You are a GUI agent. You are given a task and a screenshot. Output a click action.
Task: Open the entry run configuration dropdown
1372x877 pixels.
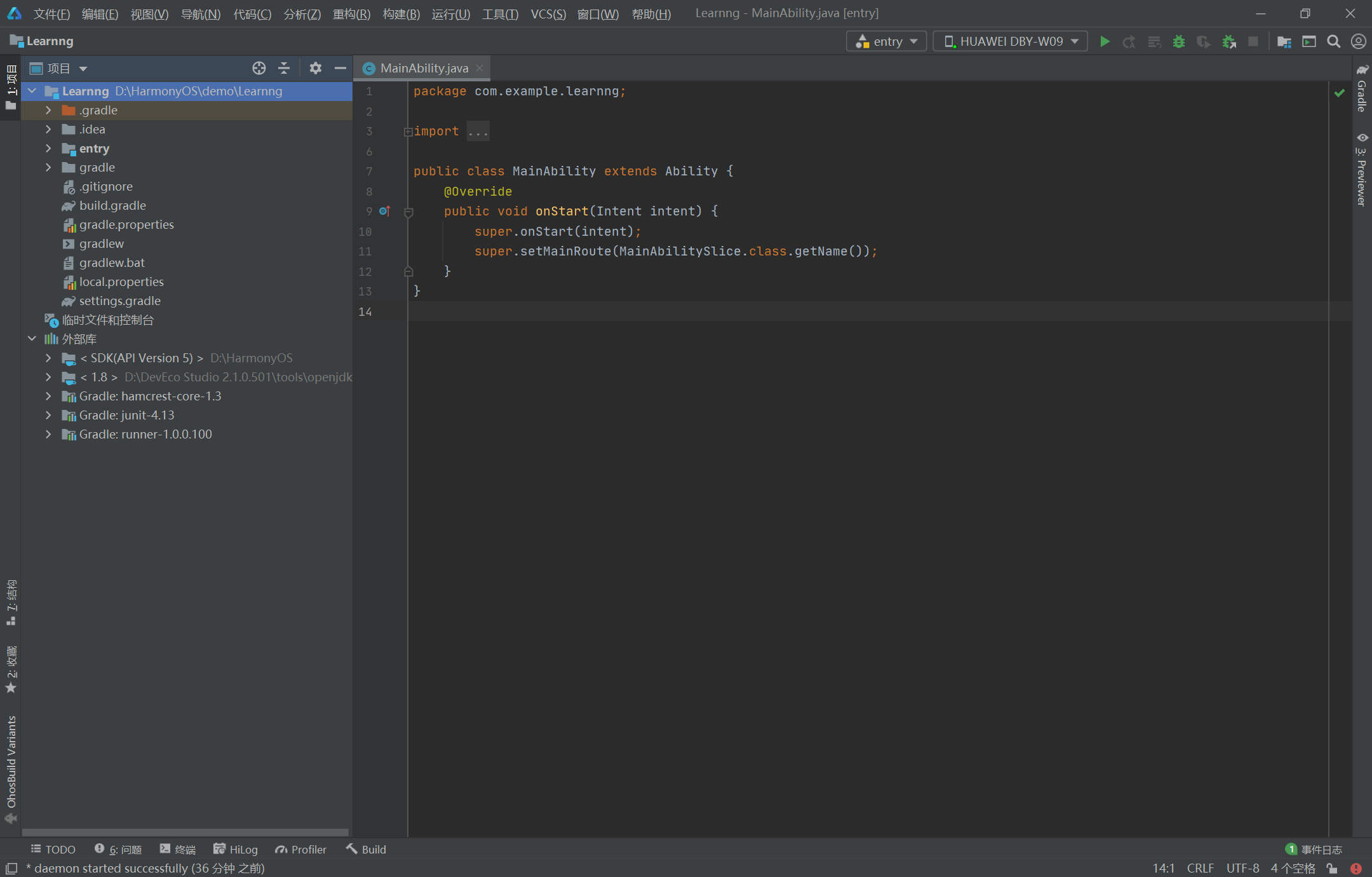(x=887, y=41)
